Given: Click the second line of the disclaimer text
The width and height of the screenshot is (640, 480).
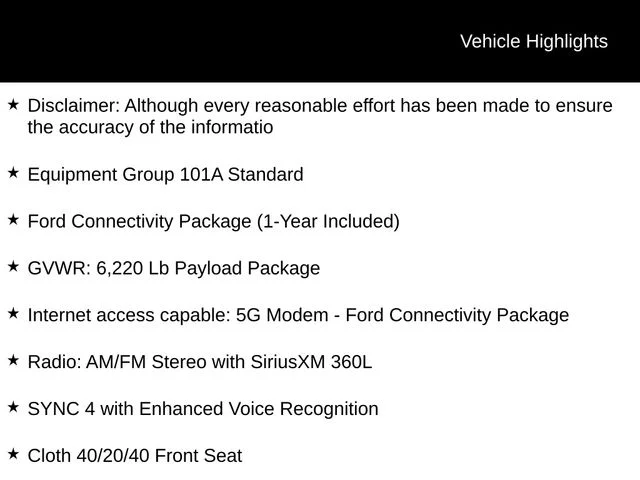Looking at the screenshot, I should coord(150,127).
